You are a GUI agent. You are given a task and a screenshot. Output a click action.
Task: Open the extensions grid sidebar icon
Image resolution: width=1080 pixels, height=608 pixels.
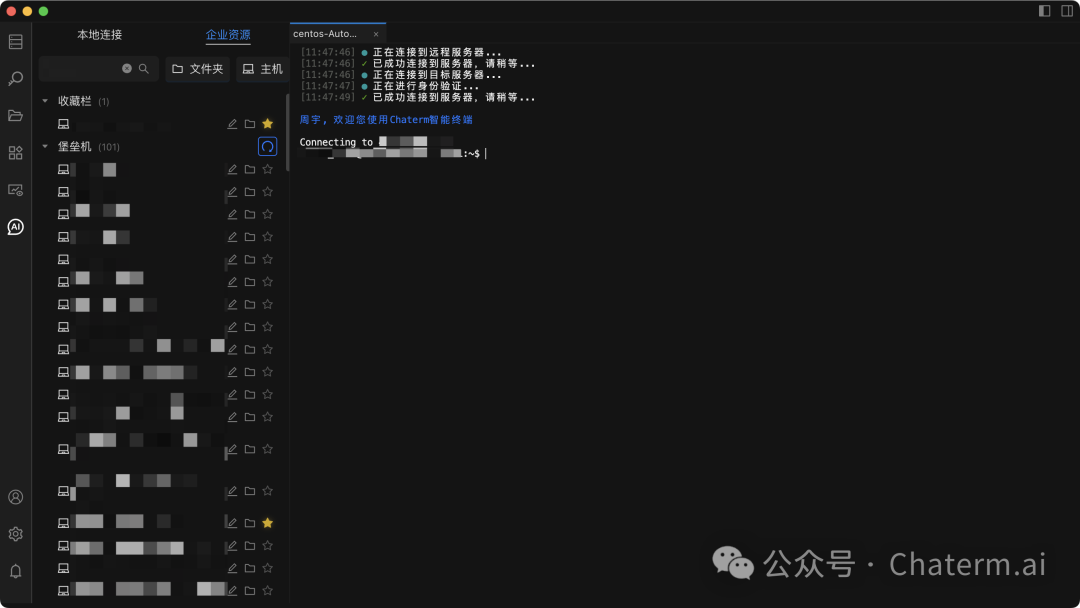15,153
